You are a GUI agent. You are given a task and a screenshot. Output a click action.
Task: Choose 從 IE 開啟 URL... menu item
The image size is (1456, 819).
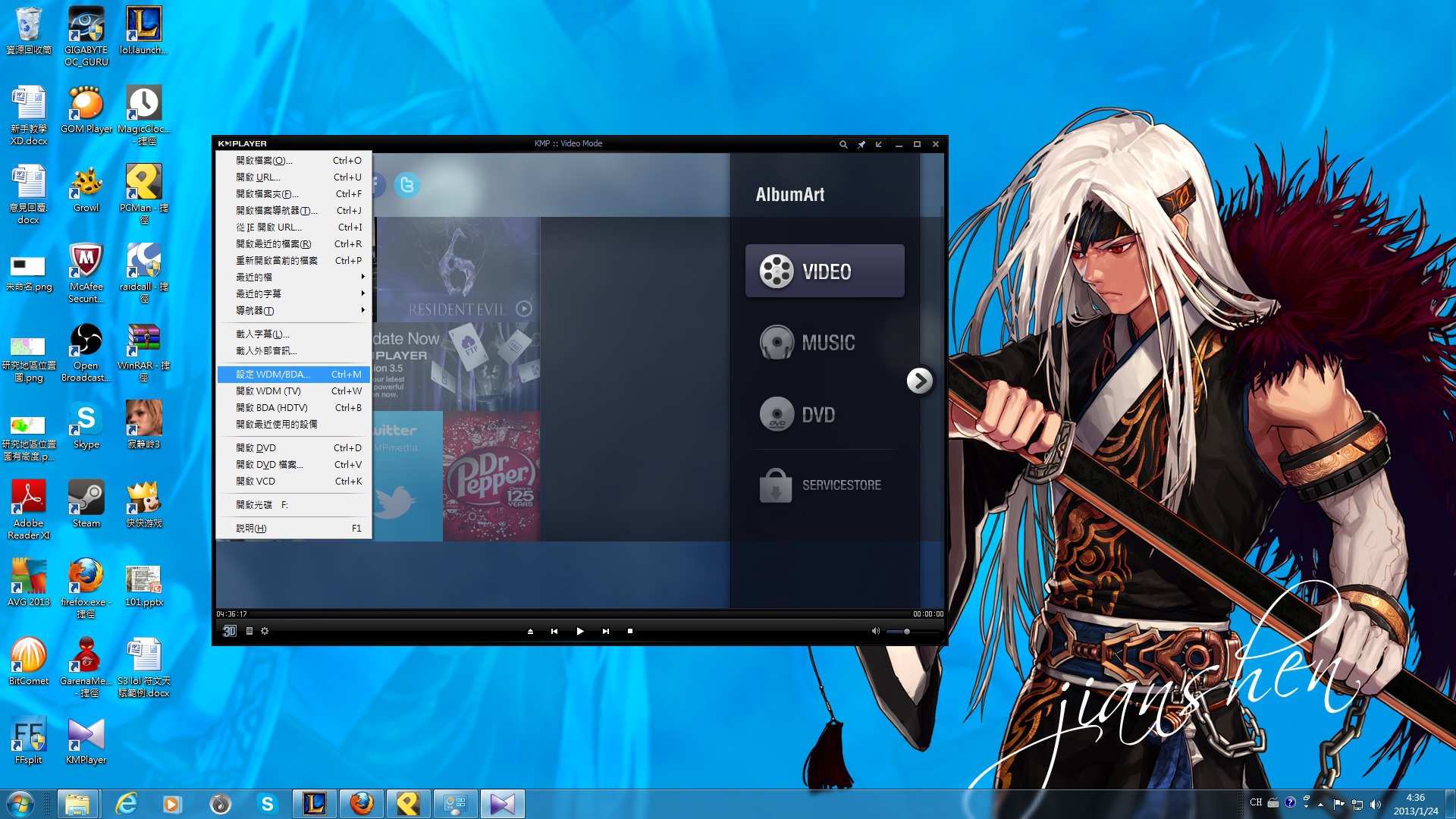293,227
